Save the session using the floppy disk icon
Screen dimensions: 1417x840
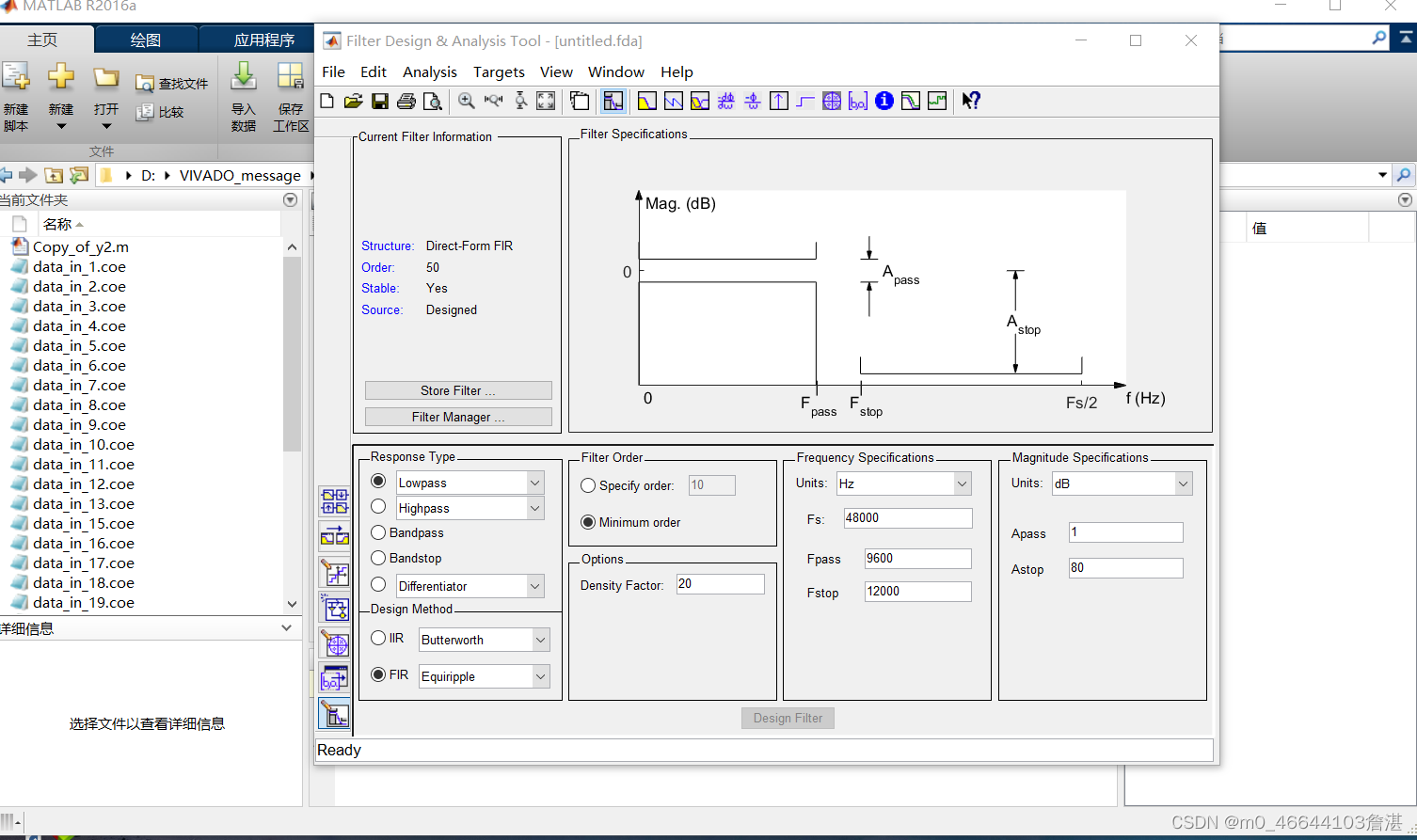(379, 101)
